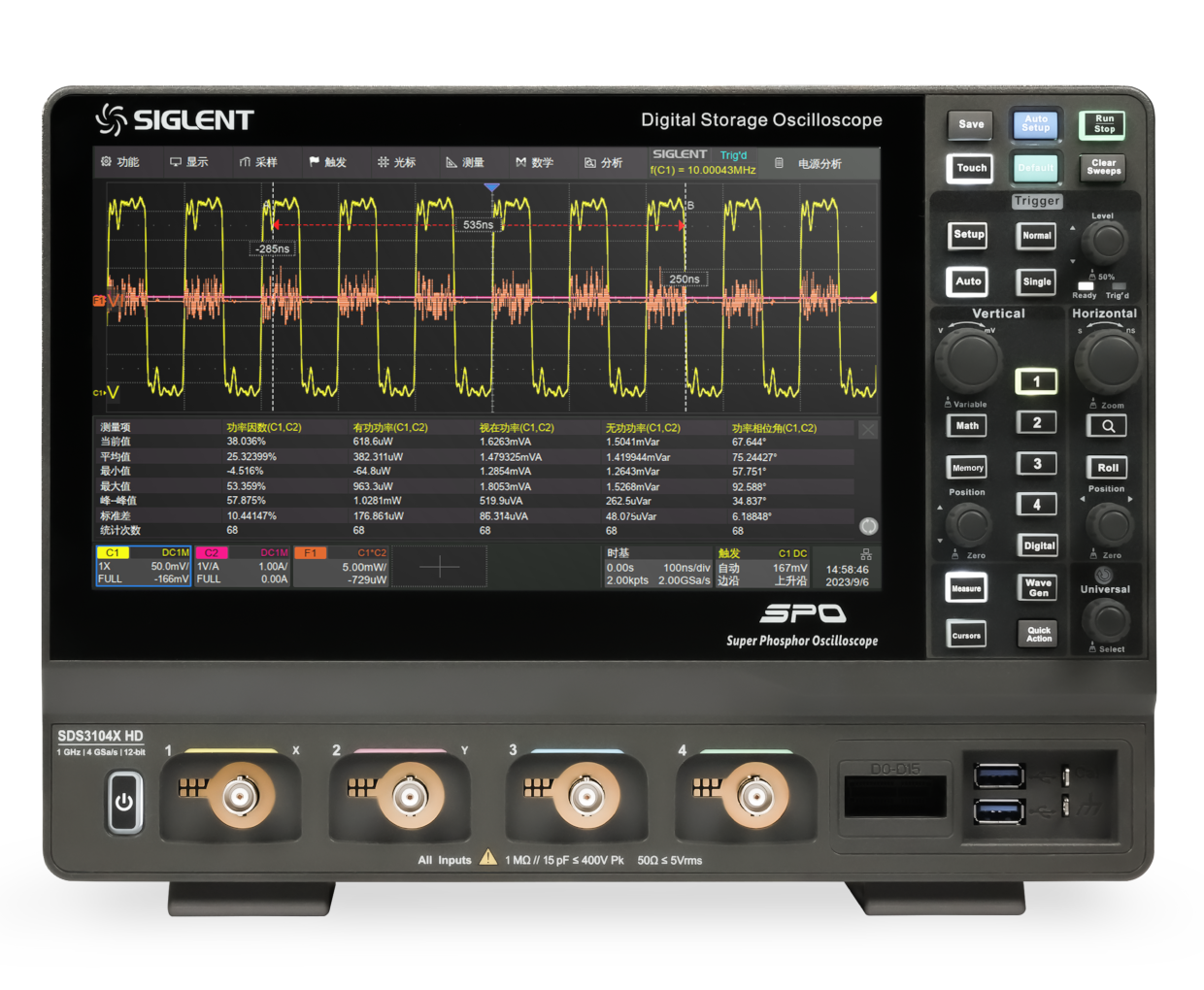Viewport: 1204px width, 990px height.
Task: Push the front panel power button
Action: (x=123, y=802)
